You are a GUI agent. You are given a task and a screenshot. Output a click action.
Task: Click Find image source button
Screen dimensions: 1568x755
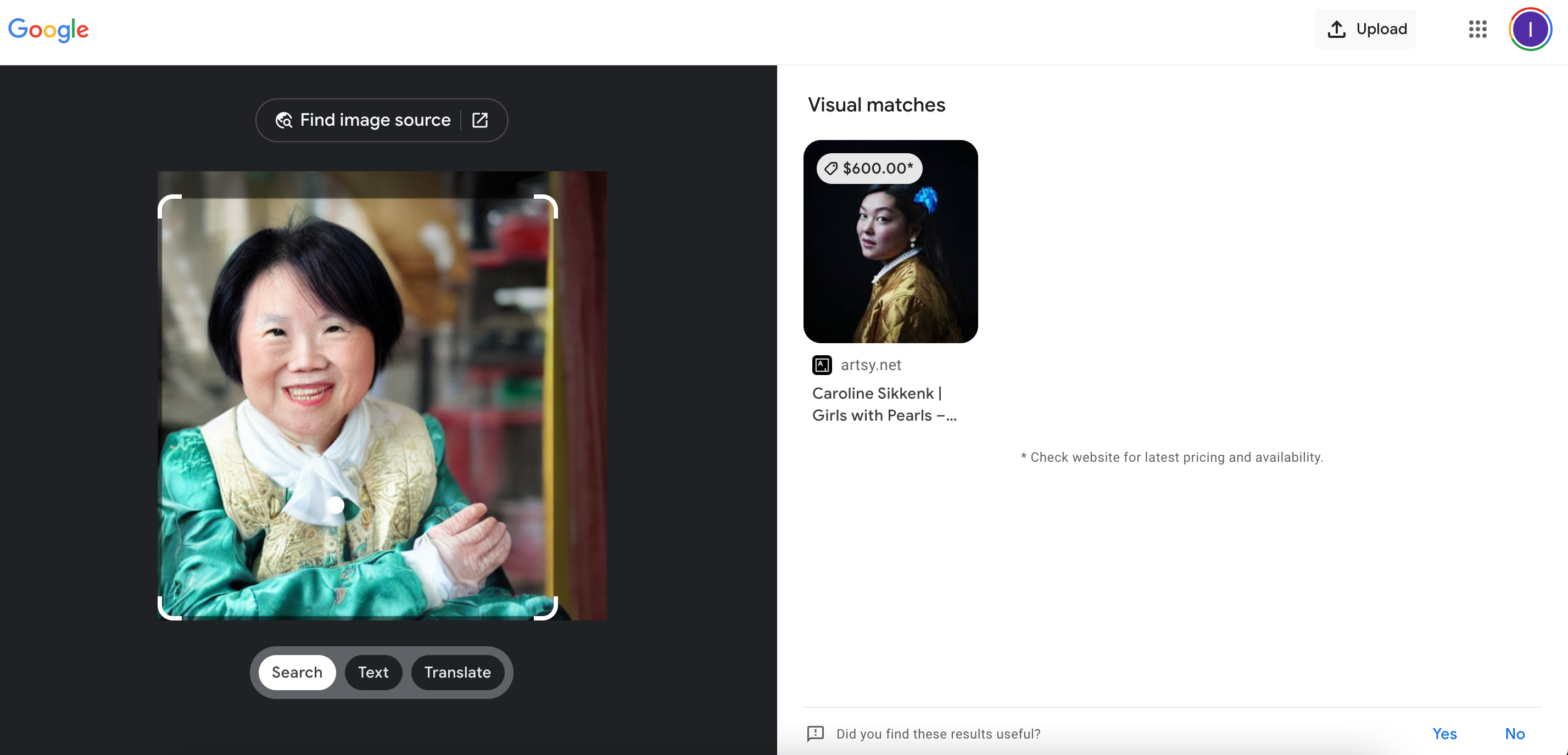coord(382,120)
